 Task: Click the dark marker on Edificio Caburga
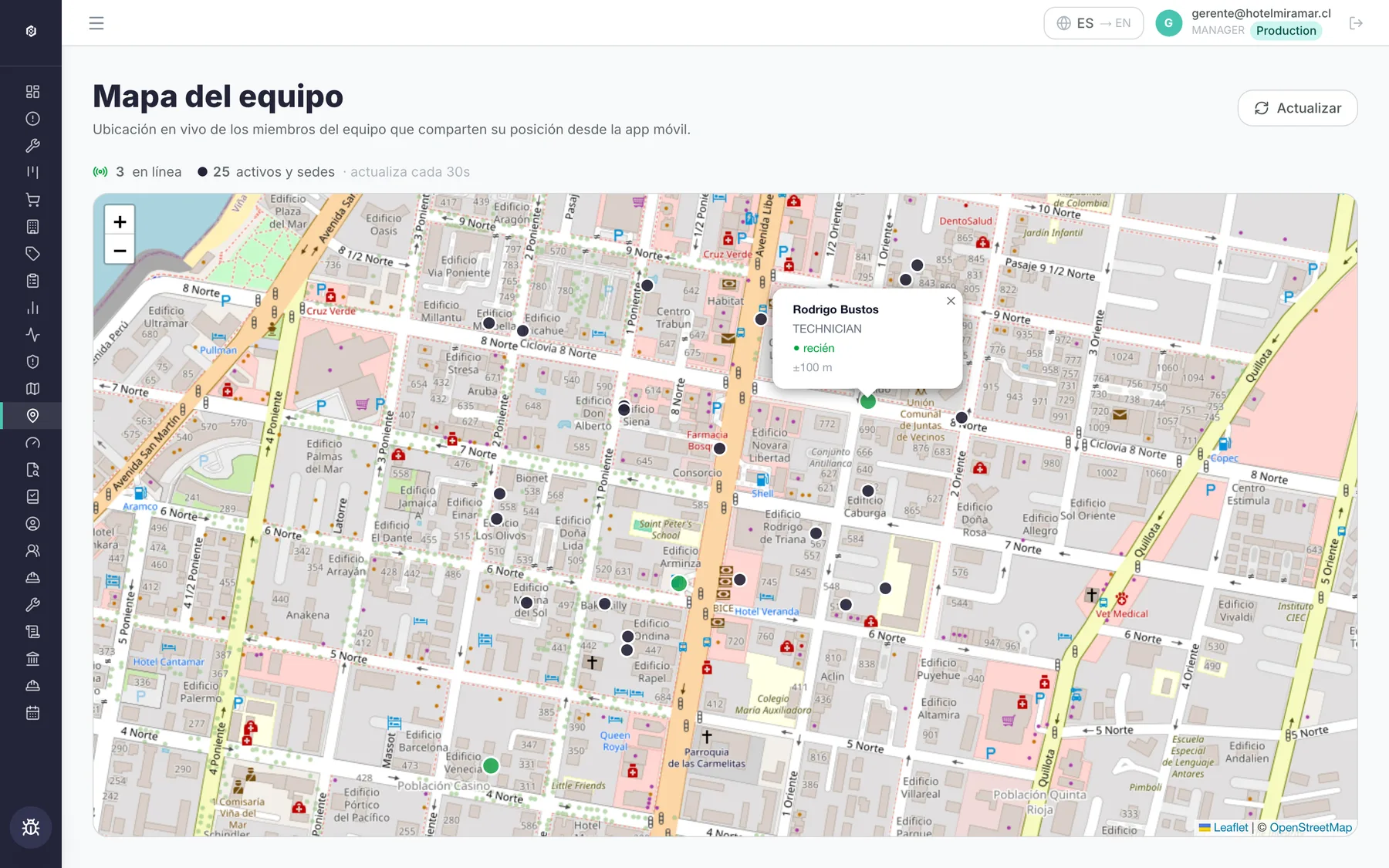(x=868, y=491)
